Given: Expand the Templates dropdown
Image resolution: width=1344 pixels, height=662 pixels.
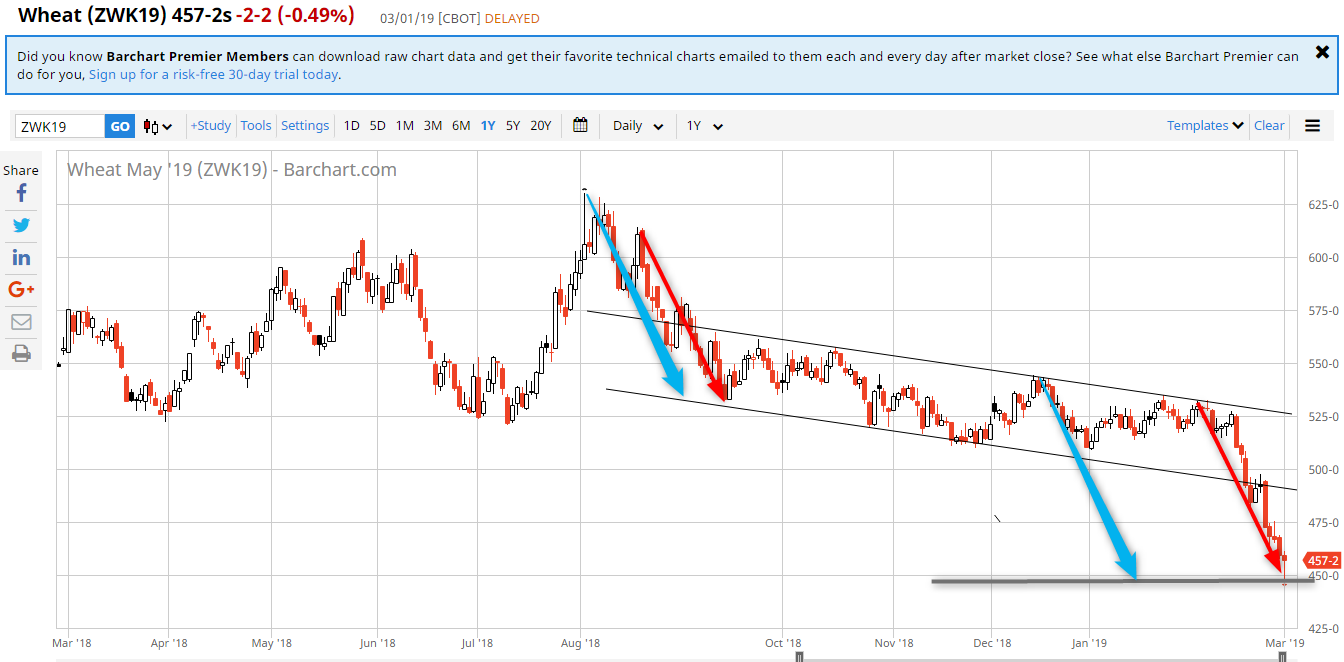Looking at the screenshot, I should tap(1205, 125).
